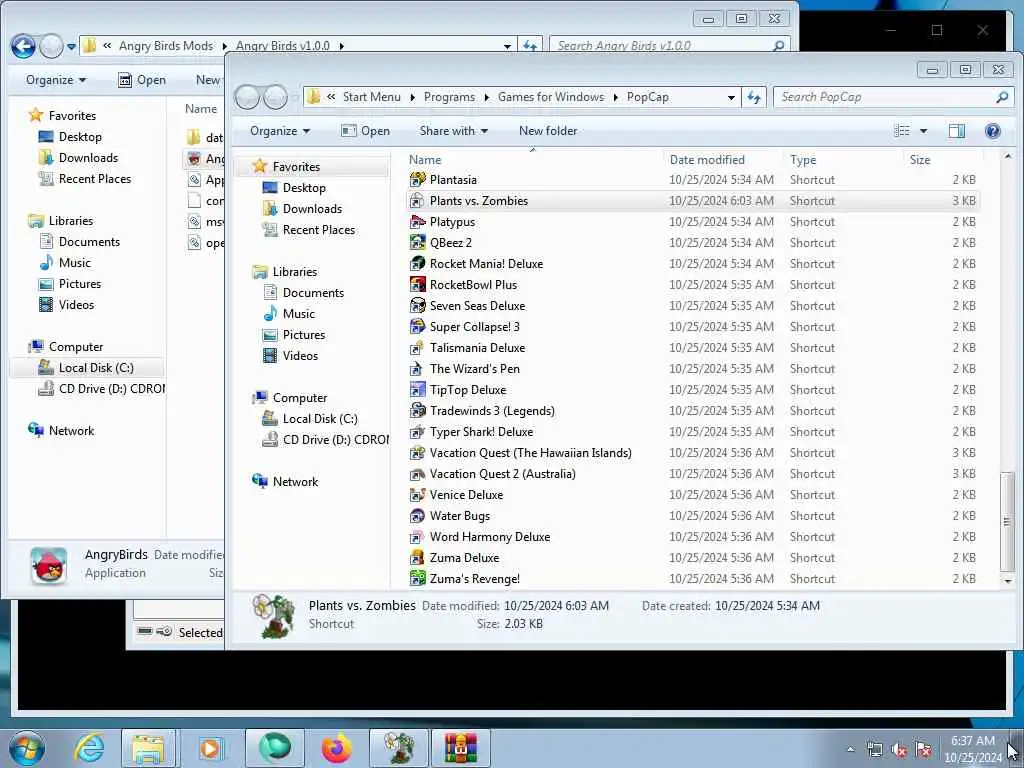Click the Water Bugs icon
1024x768 pixels.
(x=417, y=516)
